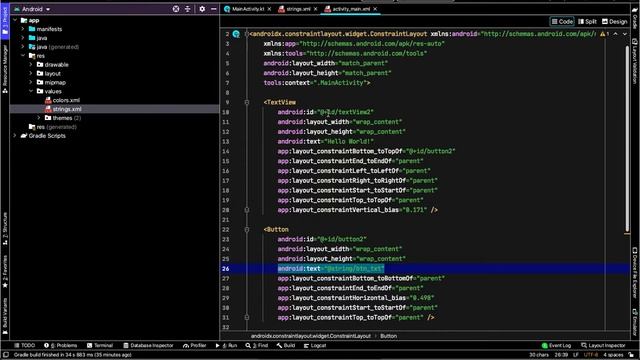Viewport: 640px width, 360px height.
Task: Open the Logcat tool window
Action: point(315,345)
